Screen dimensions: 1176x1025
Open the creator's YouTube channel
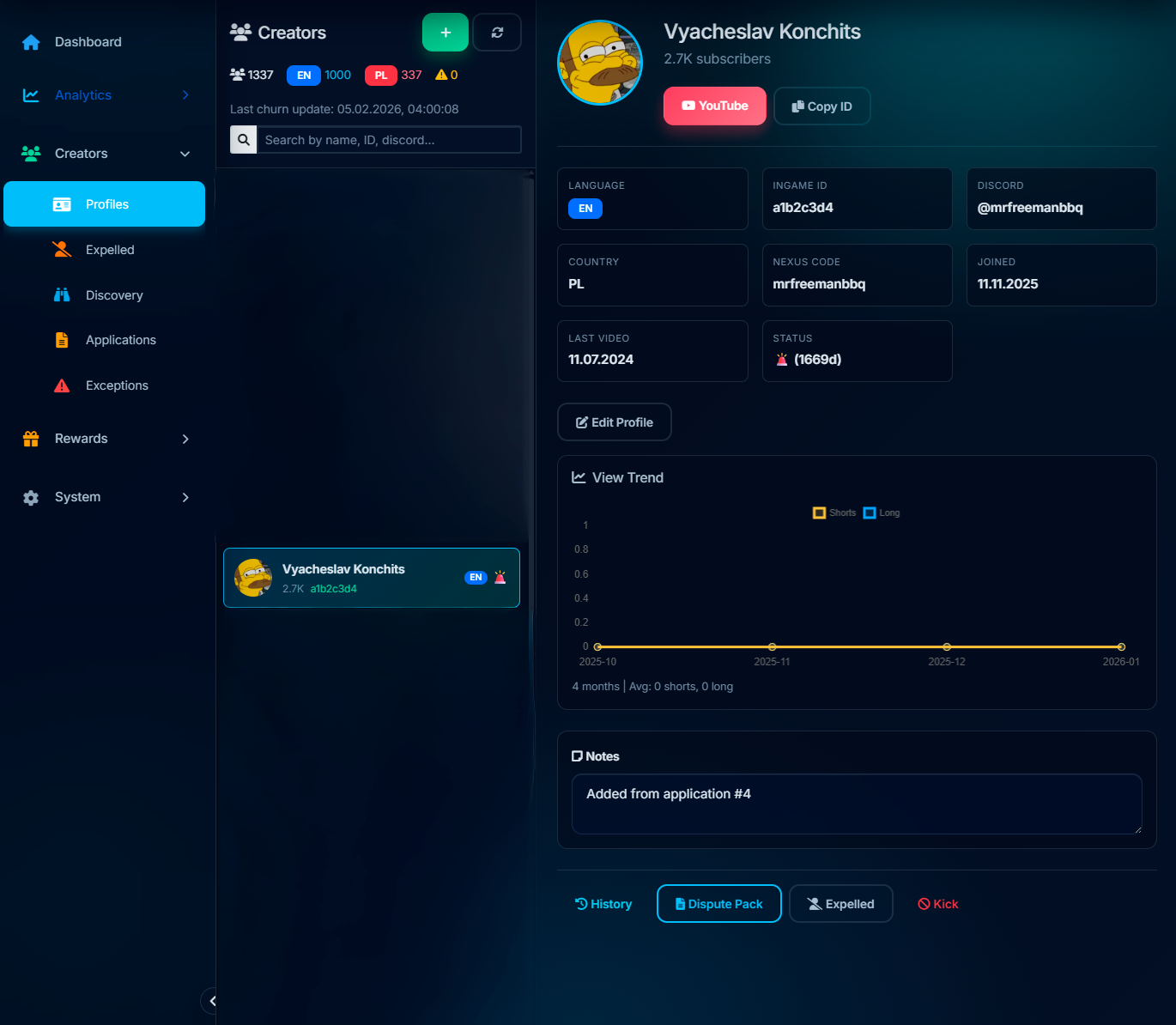[x=714, y=106]
